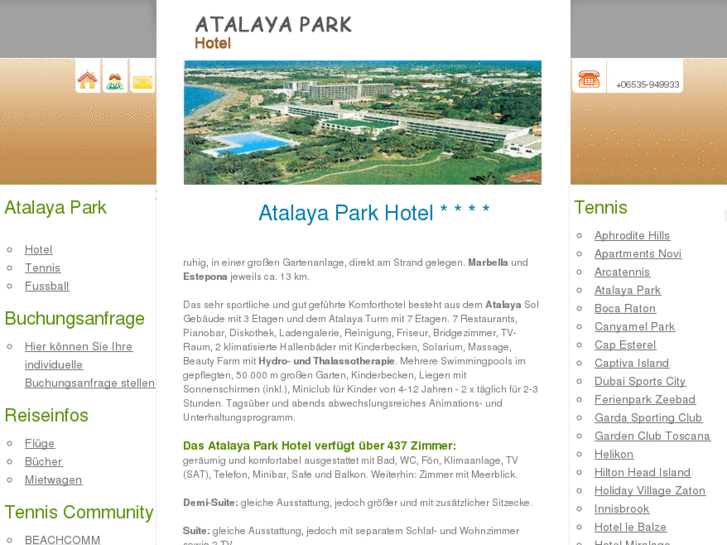Image resolution: width=727 pixels, height=545 pixels.
Task: Click the Reiseinfos section heading
Action: coord(46,415)
